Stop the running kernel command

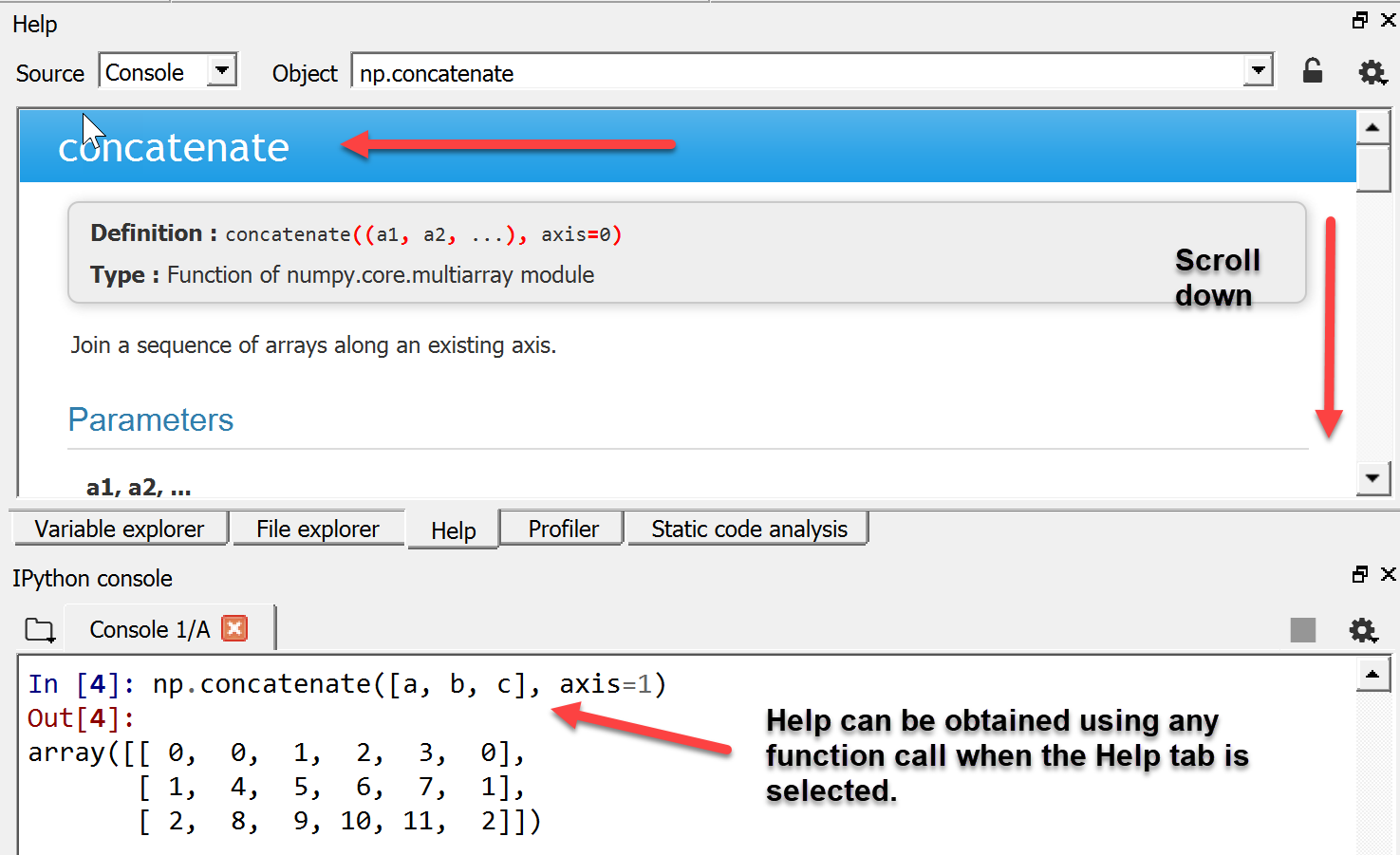click(x=1303, y=629)
